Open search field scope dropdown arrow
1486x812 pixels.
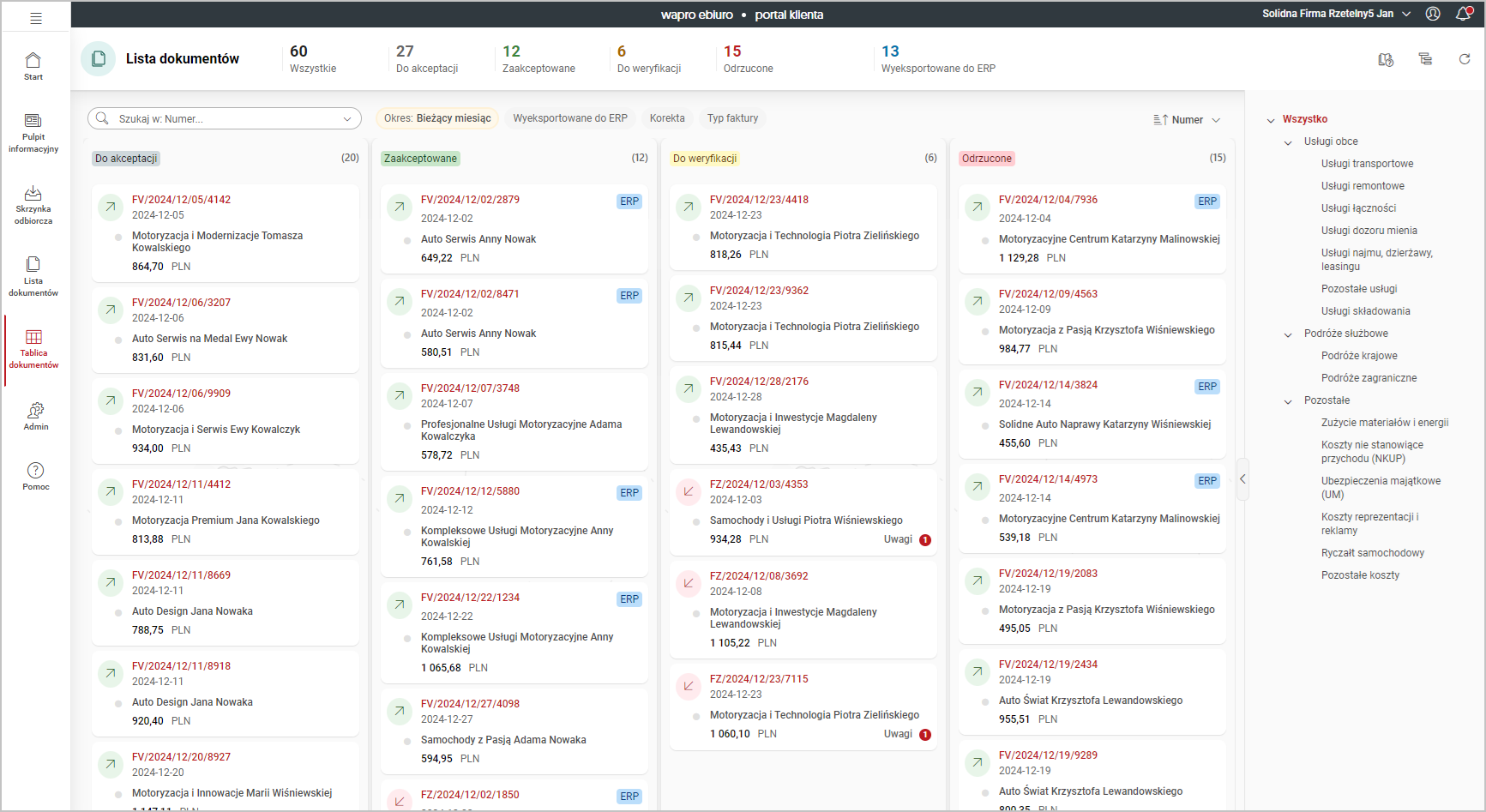pyautogui.click(x=347, y=119)
